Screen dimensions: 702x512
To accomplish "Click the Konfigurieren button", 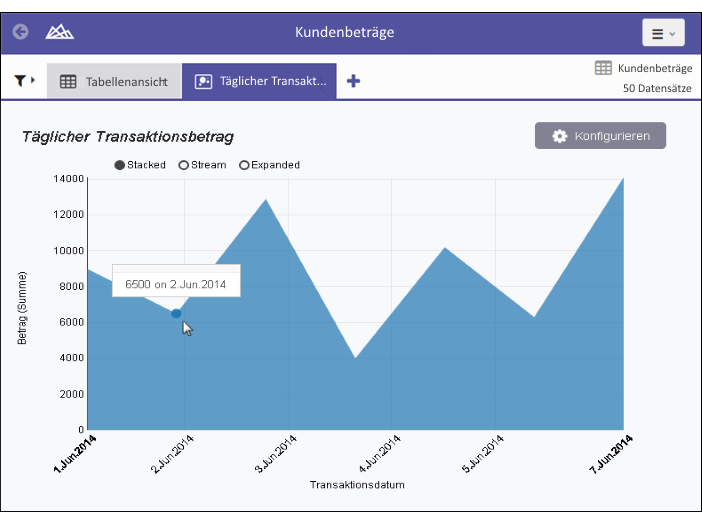I will tap(600, 136).
